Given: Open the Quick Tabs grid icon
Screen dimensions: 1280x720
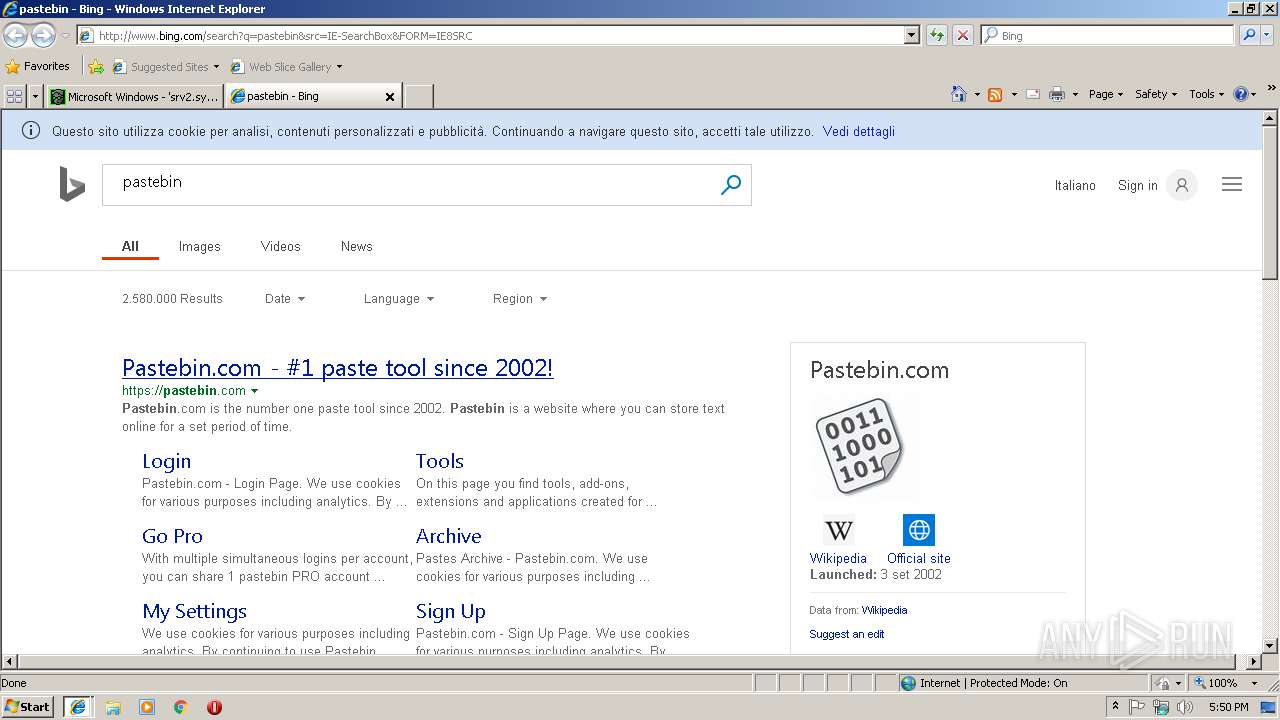Looking at the screenshot, I should [x=14, y=96].
